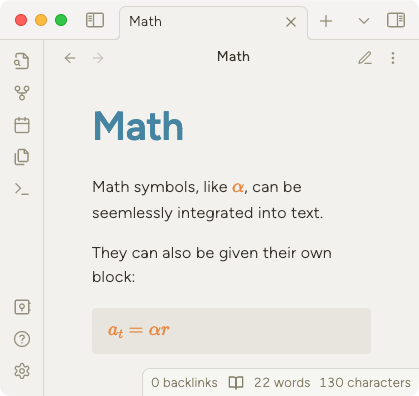
Task: Open today's daily note calendar icon
Action: pos(22,125)
